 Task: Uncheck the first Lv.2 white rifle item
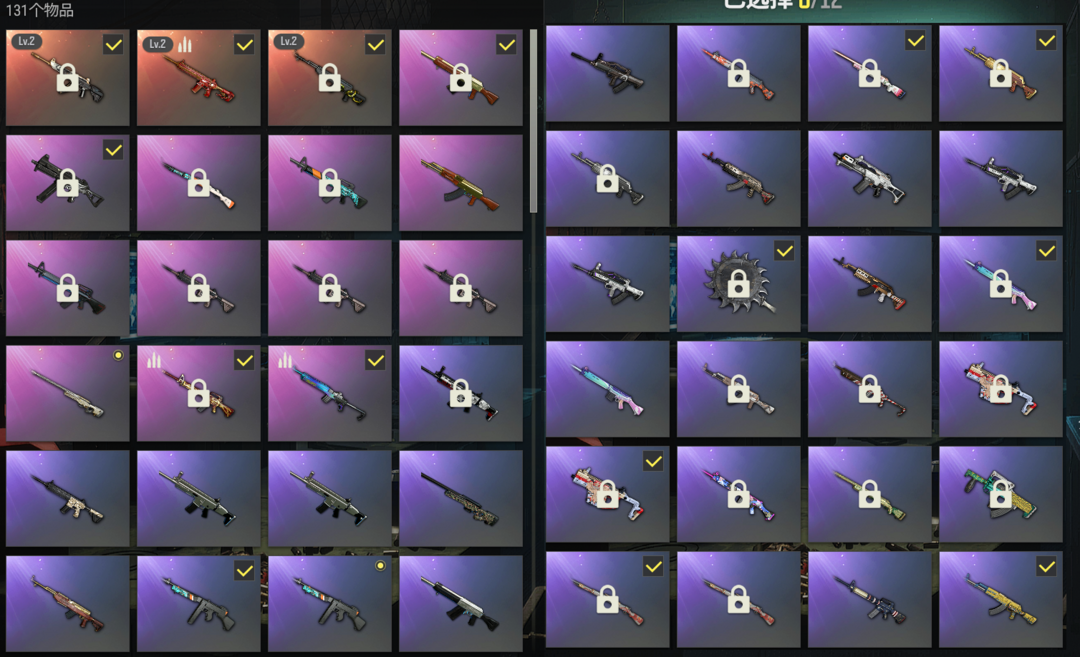pyautogui.click(x=113, y=45)
